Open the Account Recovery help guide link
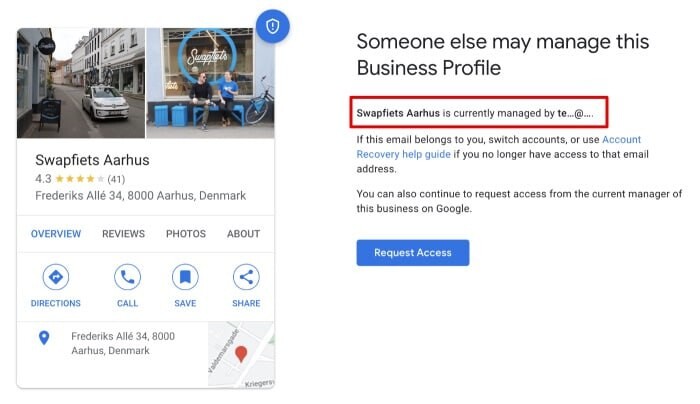This screenshot has width=700, height=404. 499,146
